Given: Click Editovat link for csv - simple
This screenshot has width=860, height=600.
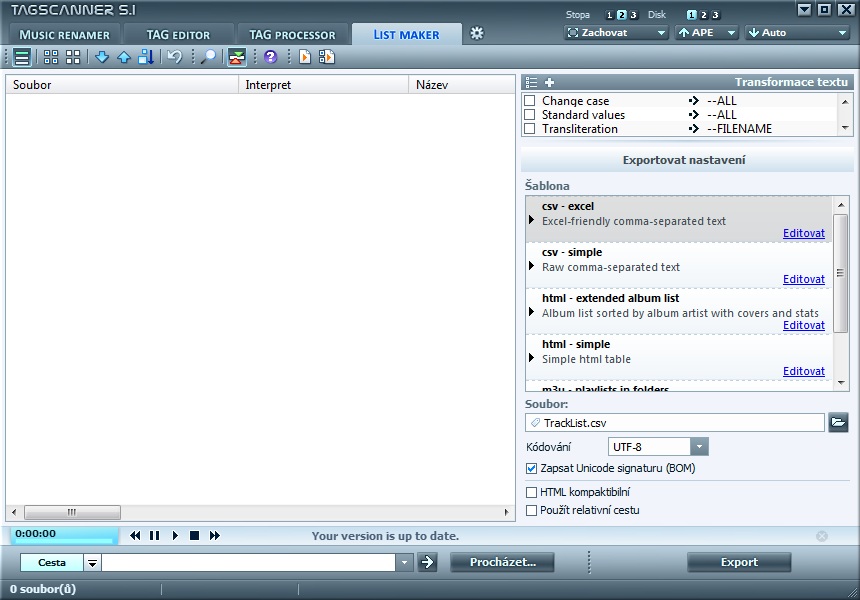Looking at the screenshot, I should coord(803,279).
